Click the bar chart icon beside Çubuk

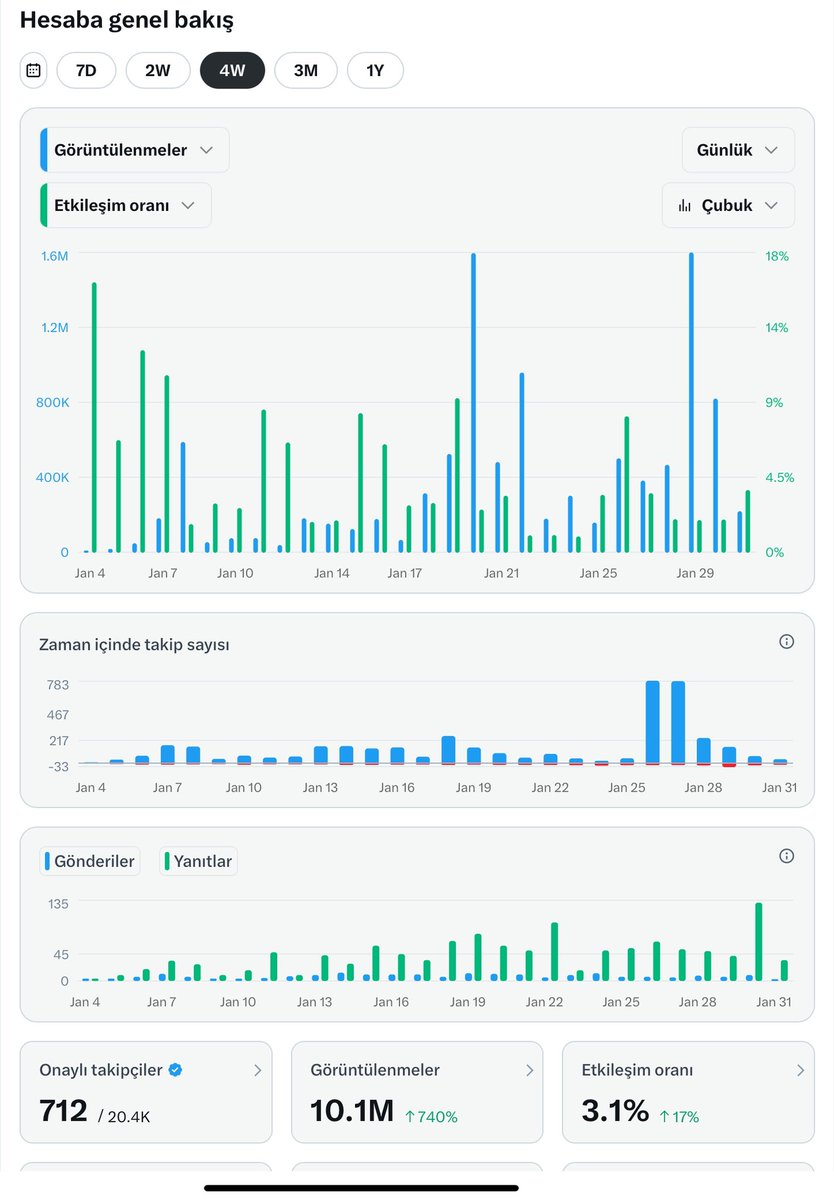[x=685, y=205]
